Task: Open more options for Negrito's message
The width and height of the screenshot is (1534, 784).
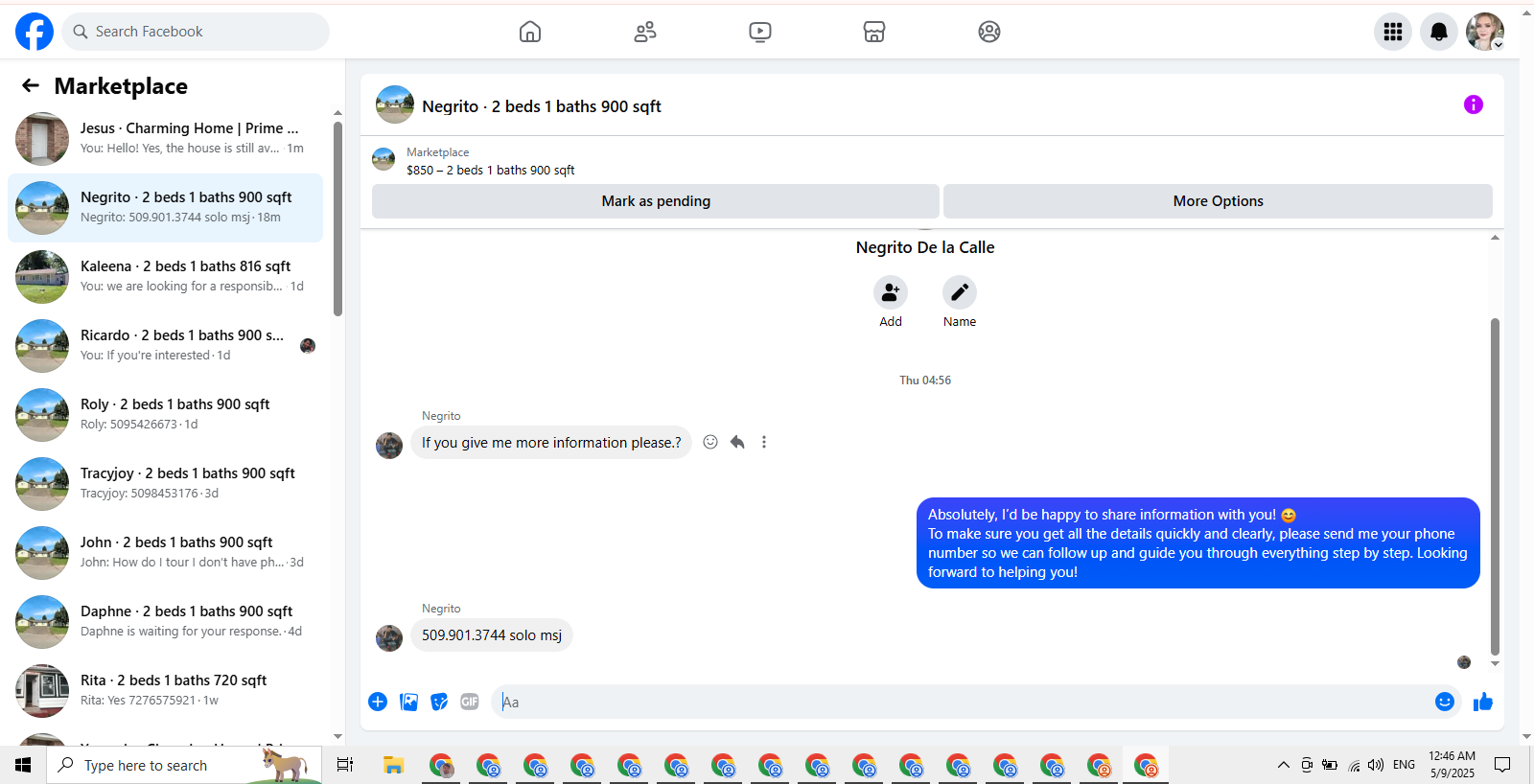Action: (764, 442)
